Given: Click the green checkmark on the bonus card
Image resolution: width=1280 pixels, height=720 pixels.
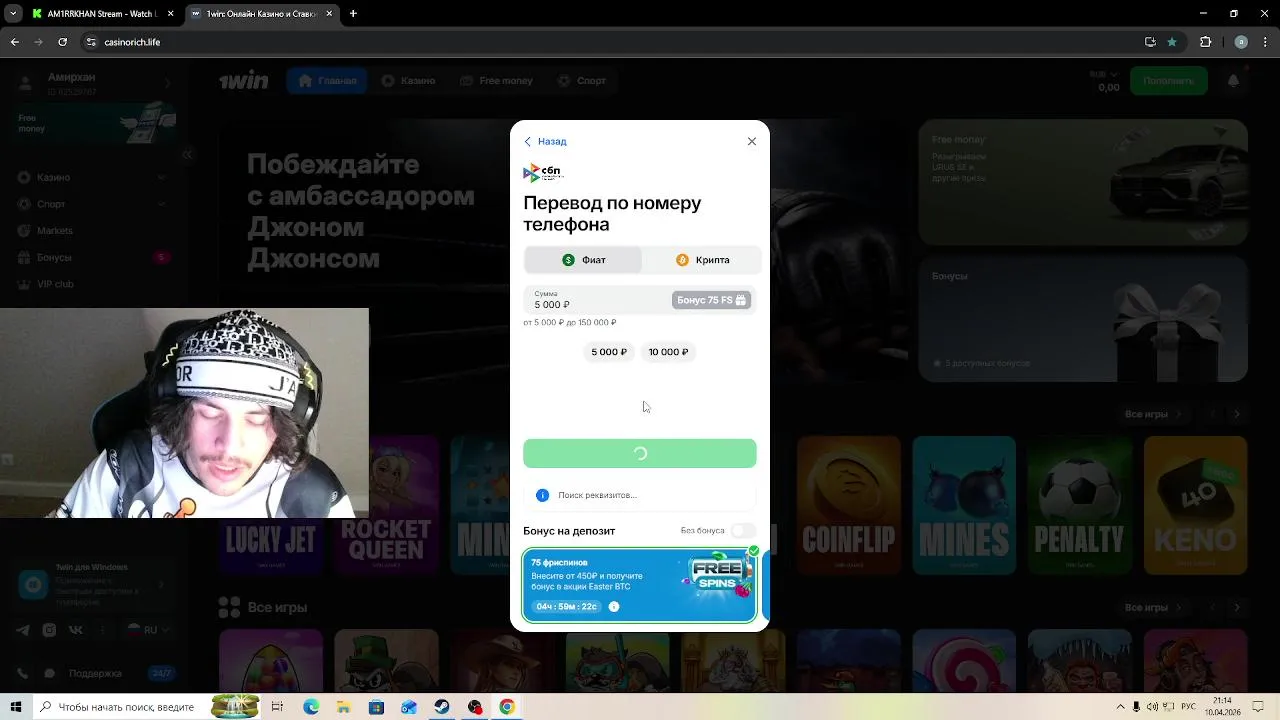Looking at the screenshot, I should point(753,550).
